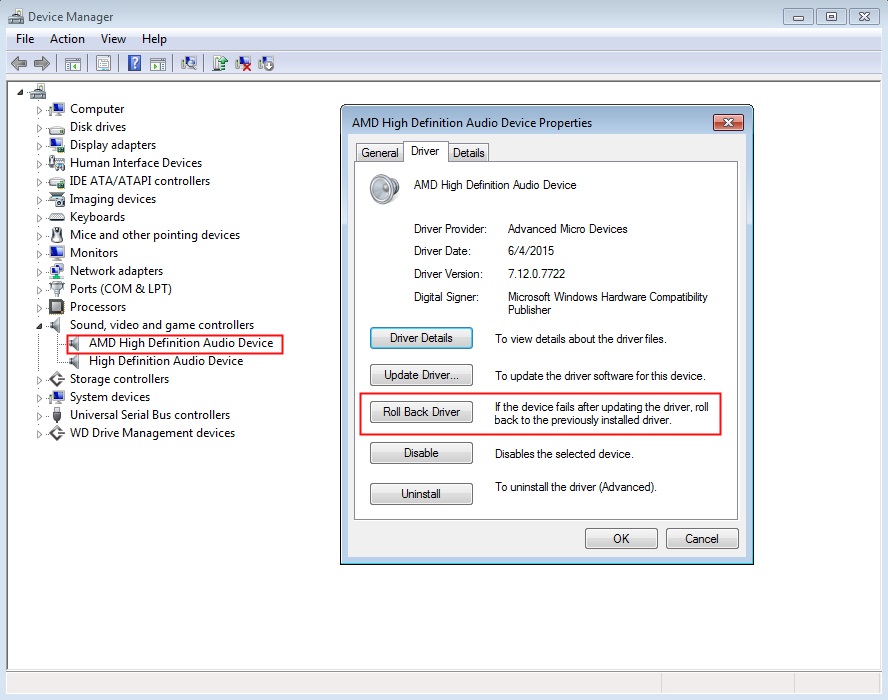Click the Uninstall button in the dialog
Screen dimensions: 888x700
pos(421,494)
